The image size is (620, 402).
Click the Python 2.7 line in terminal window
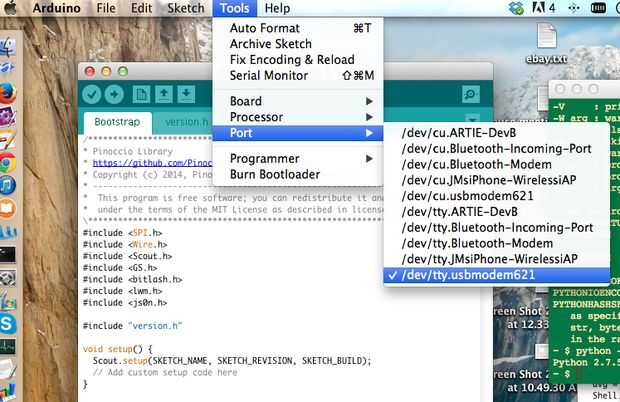tap(586, 362)
